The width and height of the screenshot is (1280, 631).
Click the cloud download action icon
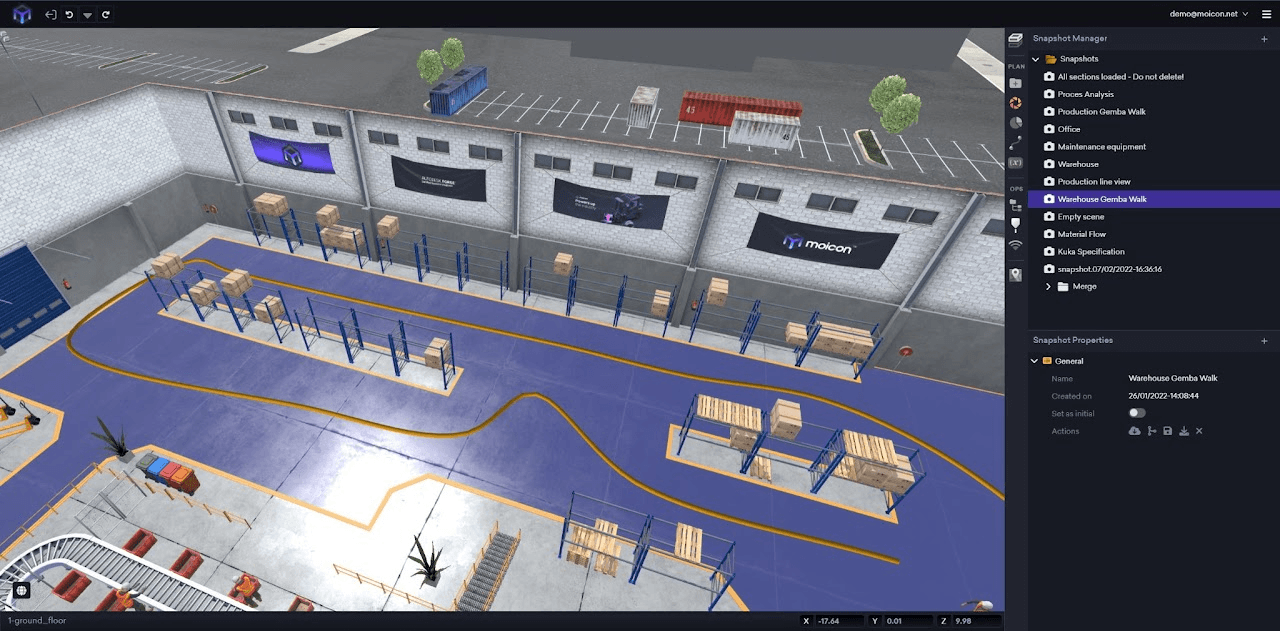[1134, 431]
